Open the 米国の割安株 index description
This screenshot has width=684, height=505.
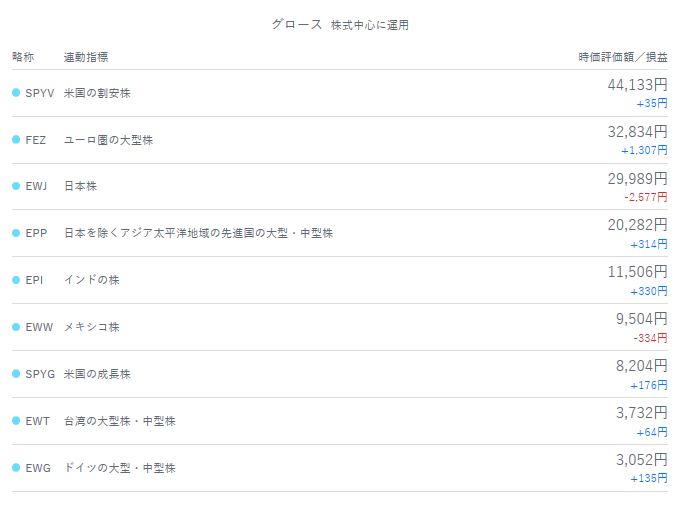point(97,93)
